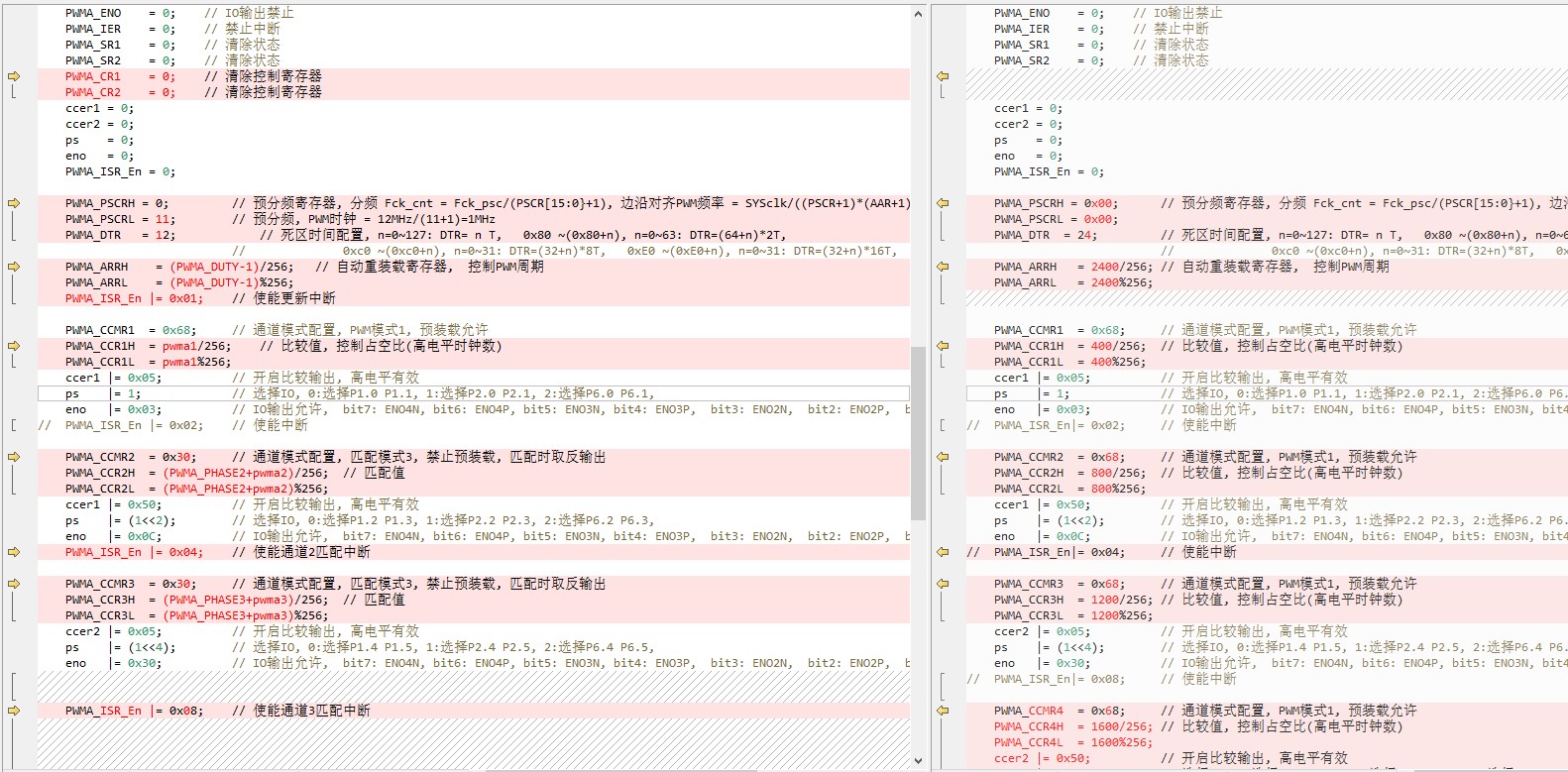The image size is (1568, 772).
Task: Click the left pane PWMA_CR2 = 0 line
Action: coord(474,92)
